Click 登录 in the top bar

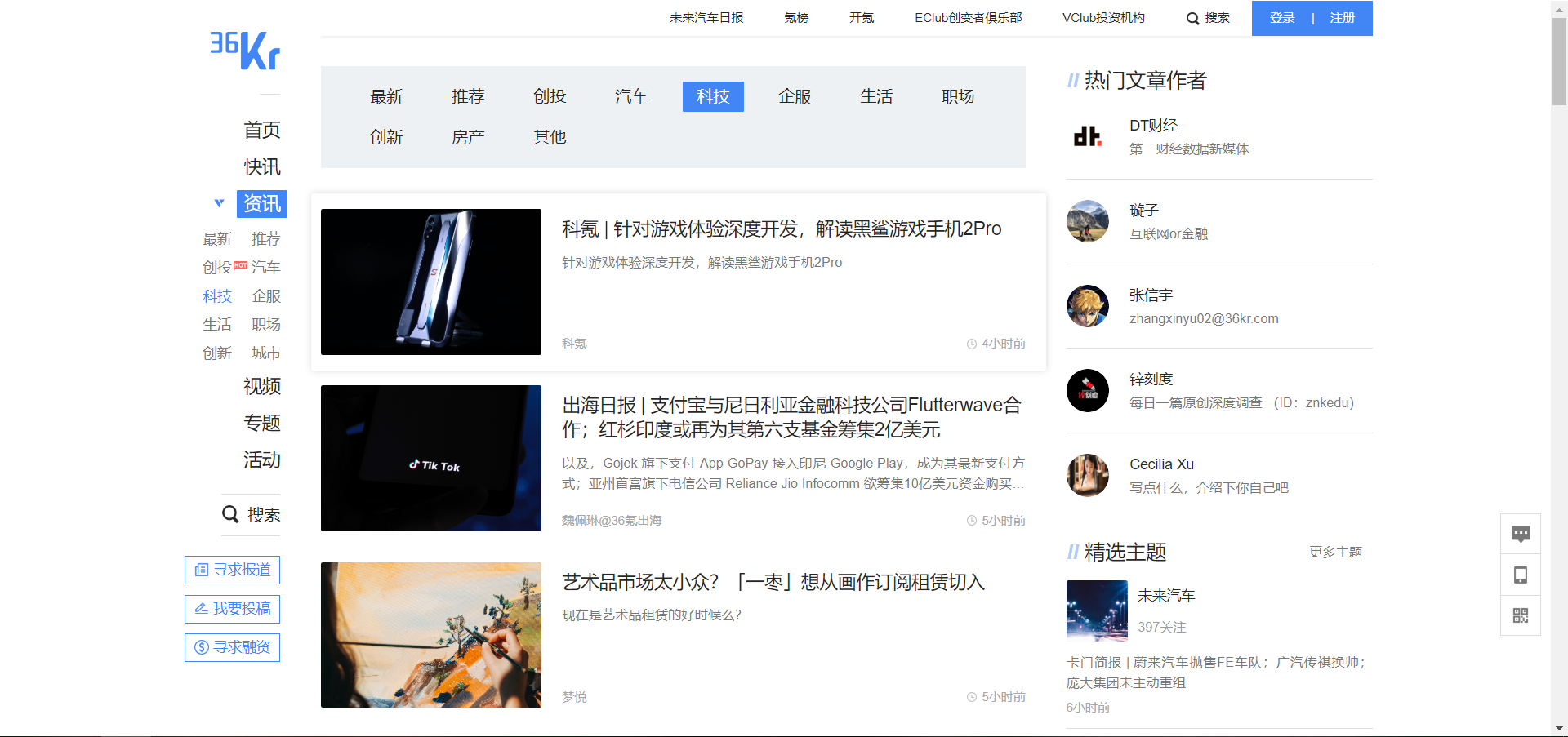pyautogui.click(x=1282, y=18)
